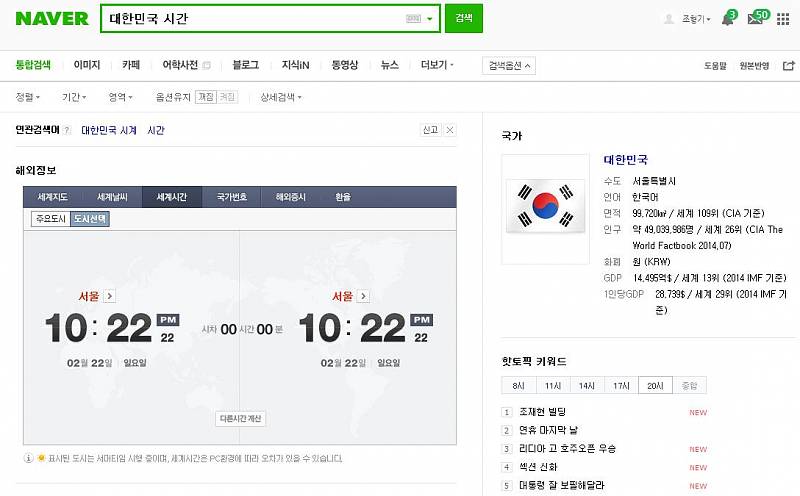
Task: Select the 주요도시 toggle option
Action: click(x=50, y=218)
